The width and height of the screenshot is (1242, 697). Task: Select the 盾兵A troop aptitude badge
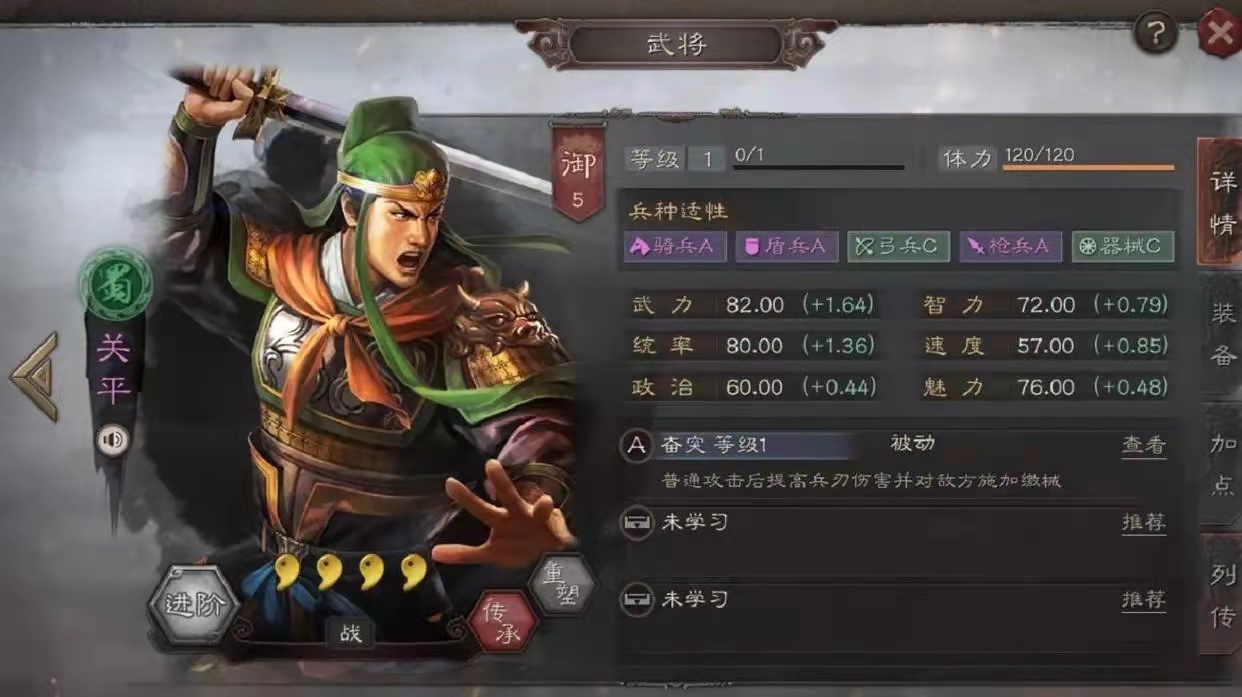pos(787,247)
